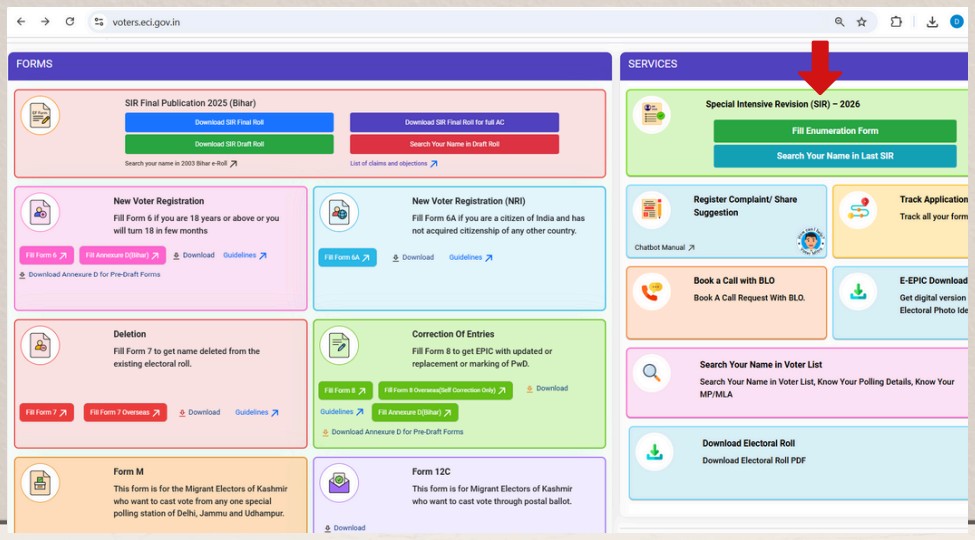The width and height of the screenshot is (975, 540).
Task: Open List of claims and objections link
Action: (393, 163)
